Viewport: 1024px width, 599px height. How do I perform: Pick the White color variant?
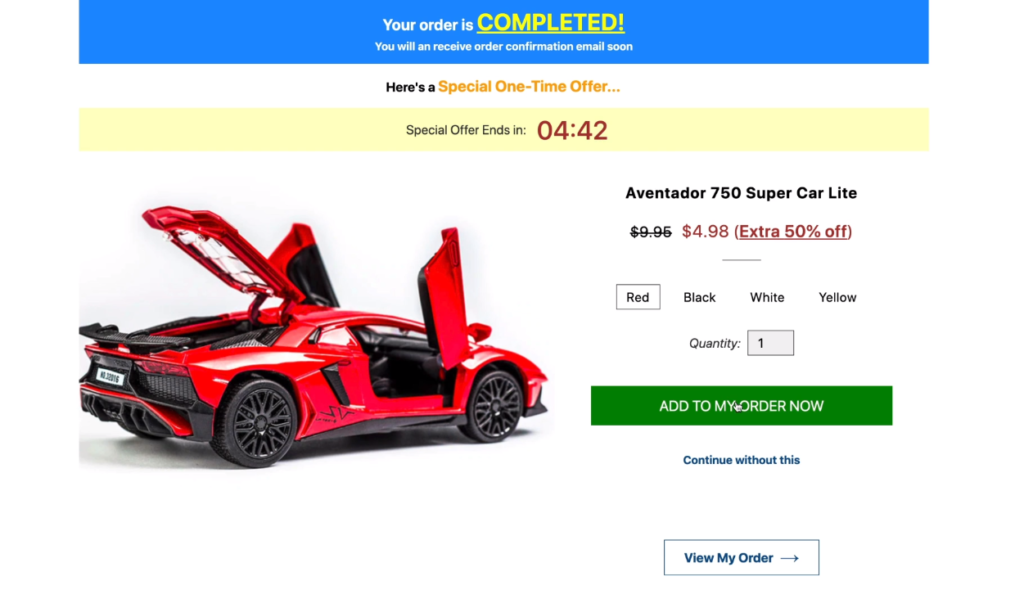click(767, 297)
